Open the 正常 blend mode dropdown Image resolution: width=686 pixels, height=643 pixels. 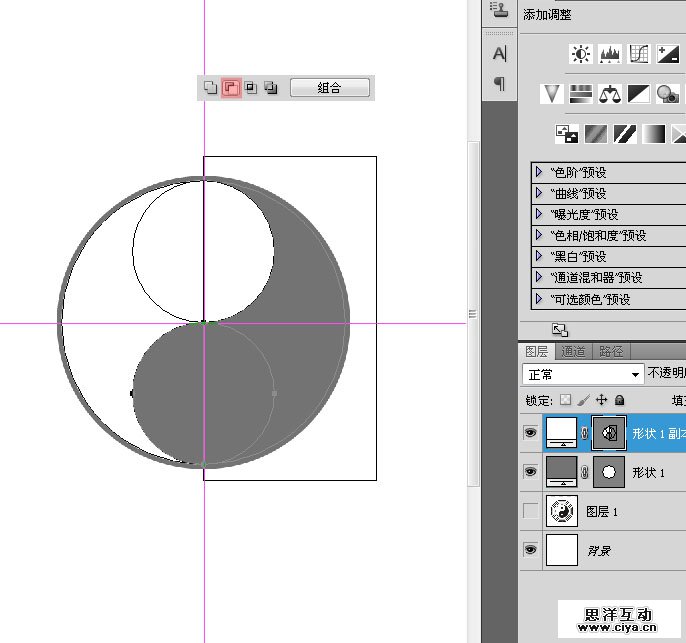583,374
